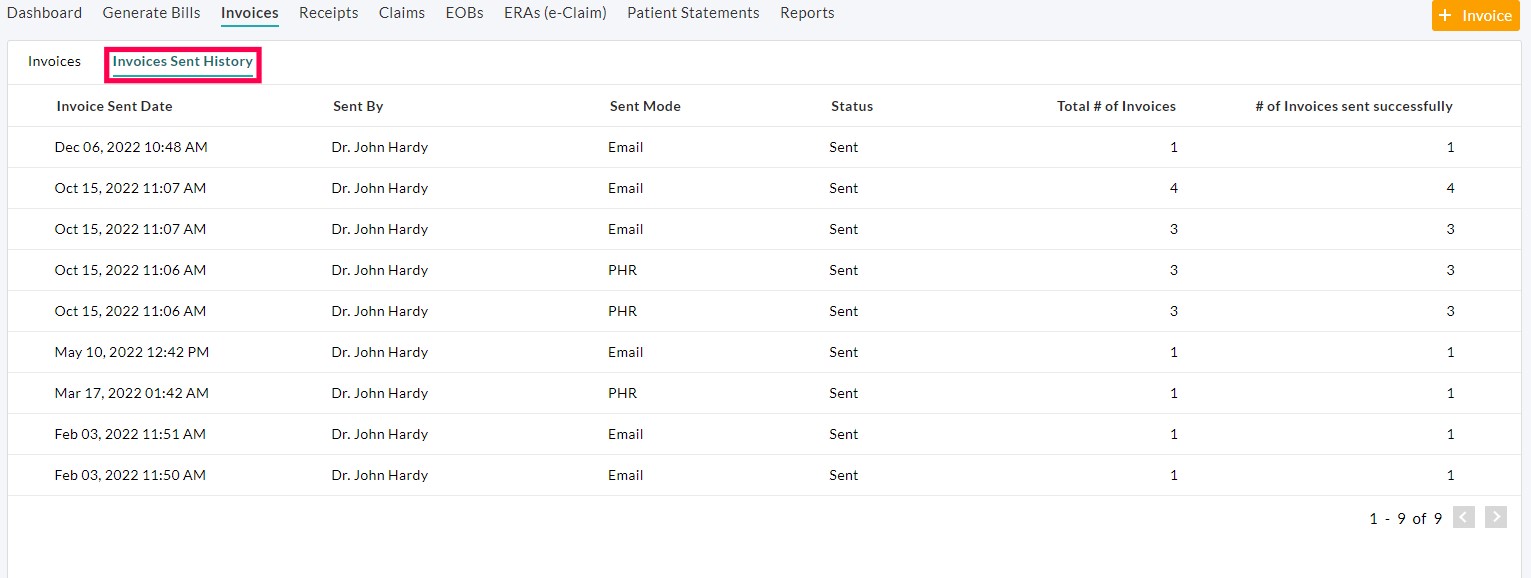This screenshot has width=1531, height=578.
Task: Click the Sent Mode column header
Action: (x=644, y=105)
